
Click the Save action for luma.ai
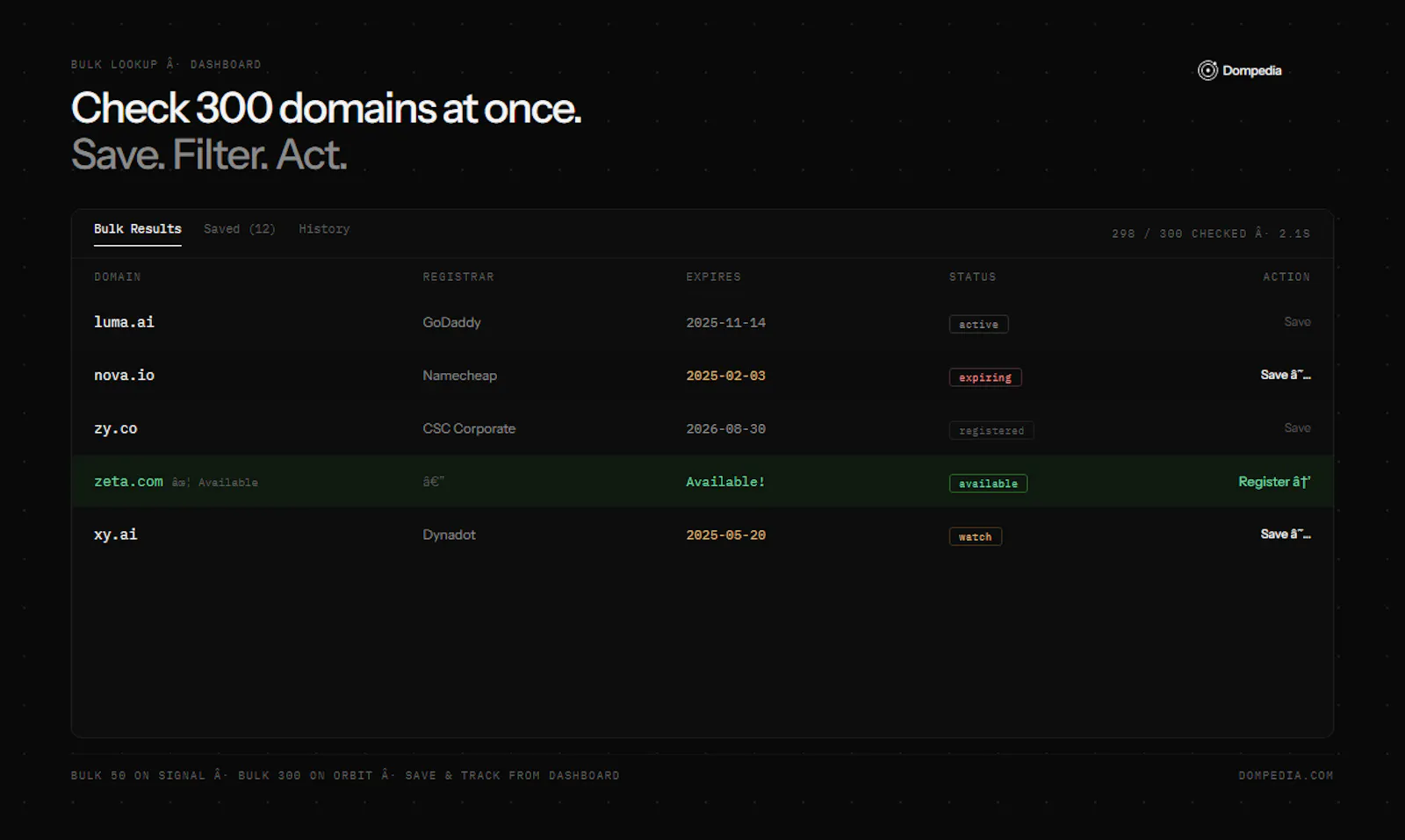pyautogui.click(x=1297, y=322)
